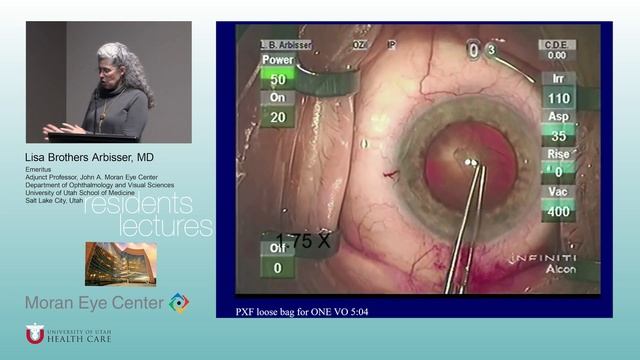Click the Irr label
The width and height of the screenshot is (640, 360).
558,79
